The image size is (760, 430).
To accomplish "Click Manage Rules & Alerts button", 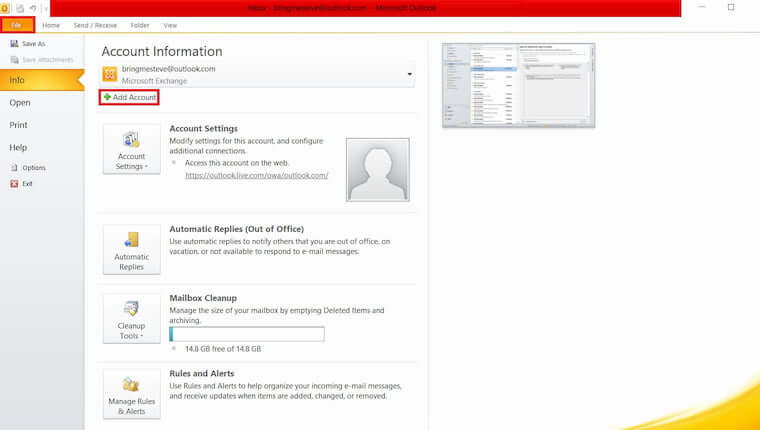I will tap(131, 394).
